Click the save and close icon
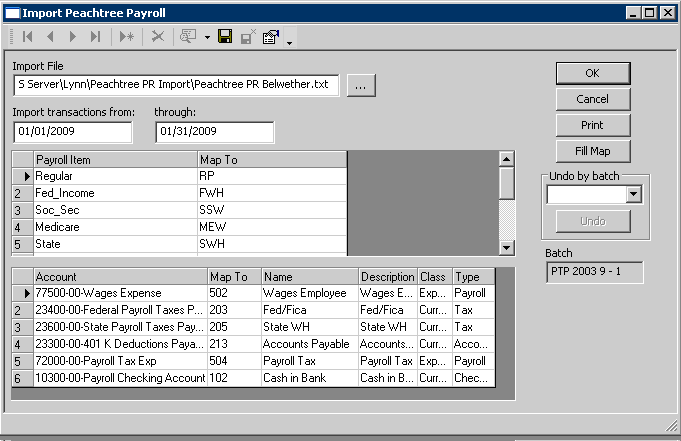681x441 pixels. point(248,37)
